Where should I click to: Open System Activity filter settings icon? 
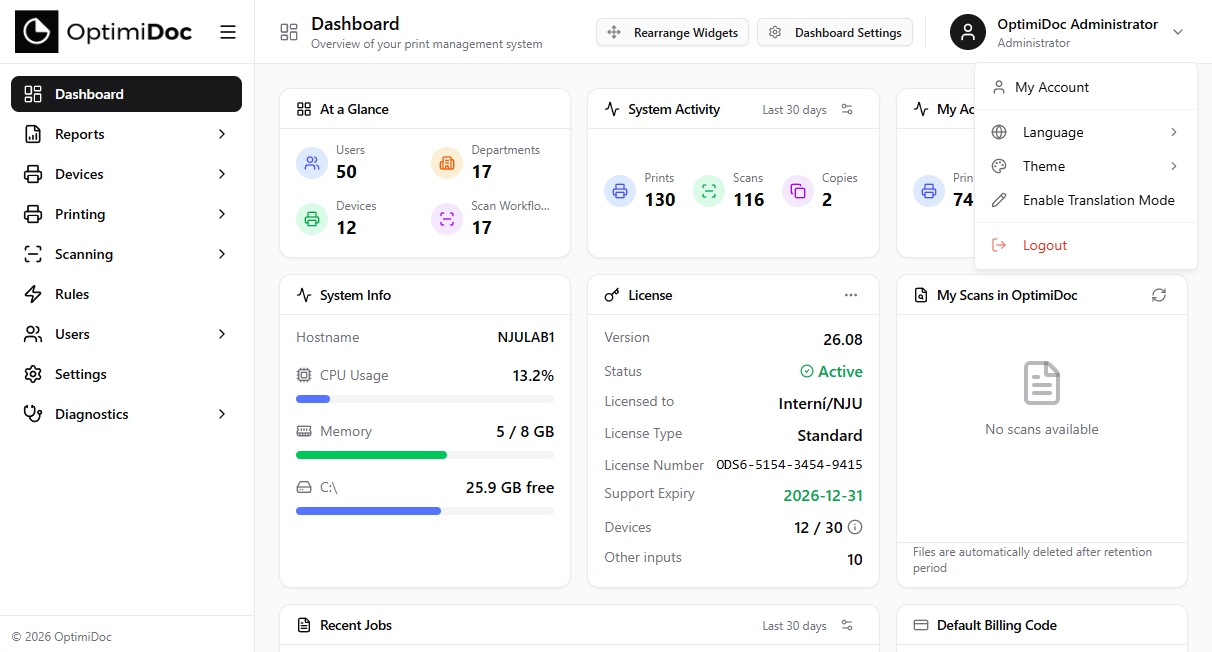pyautogui.click(x=847, y=109)
